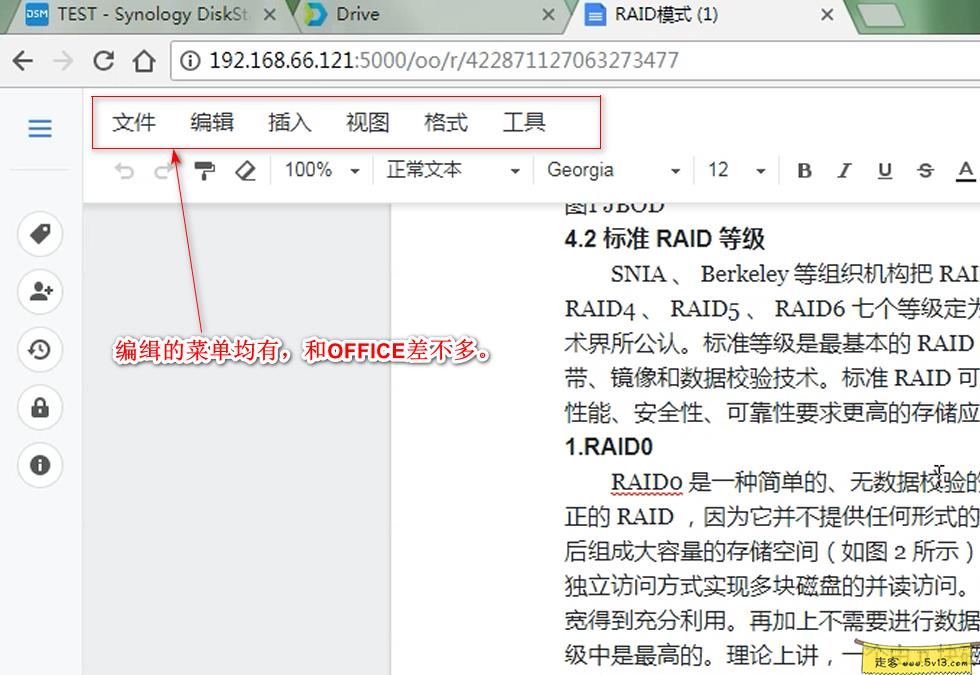
Task: Apply strikethrough to the text
Action: (924, 170)
